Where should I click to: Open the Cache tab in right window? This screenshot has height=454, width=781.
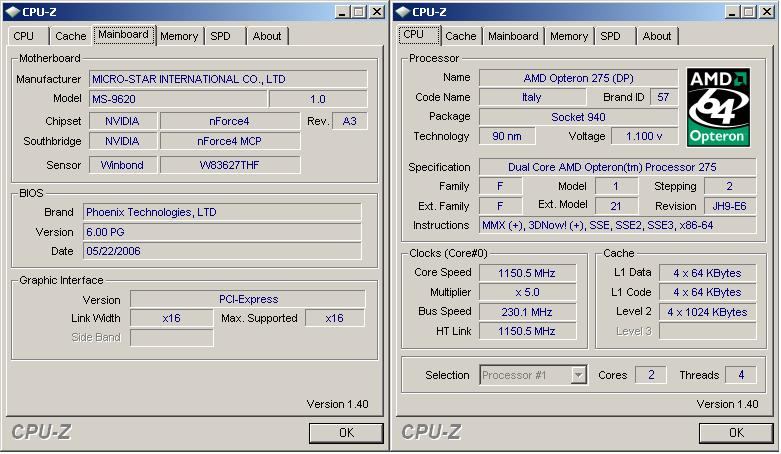coord(461,36)
